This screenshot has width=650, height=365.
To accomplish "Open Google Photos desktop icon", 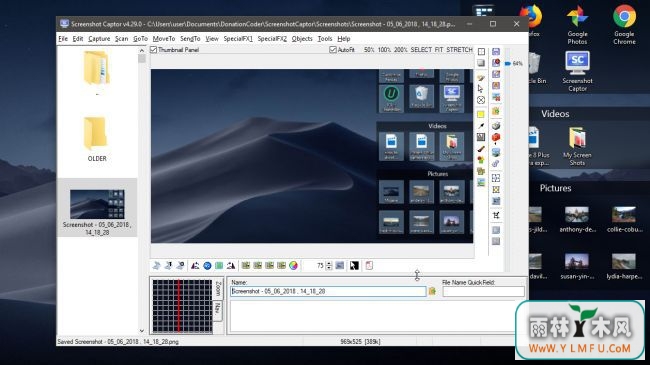I will pos(577,24).
